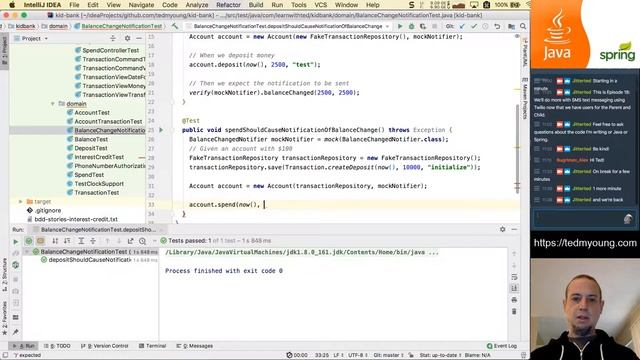Click Git commit checkmark icon
The height and width of the screenshot is (360, 640).
click(474, 26)
